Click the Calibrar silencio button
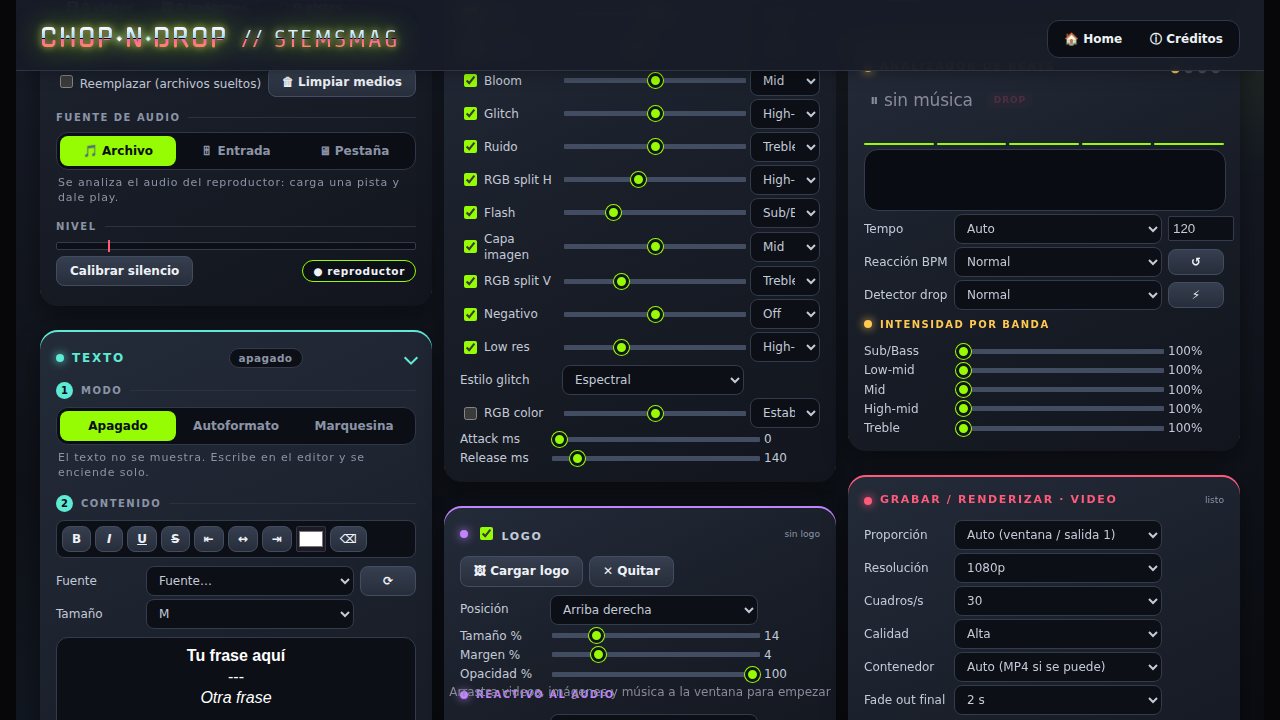Screen dimensions: 1280x720 [125, 271]
